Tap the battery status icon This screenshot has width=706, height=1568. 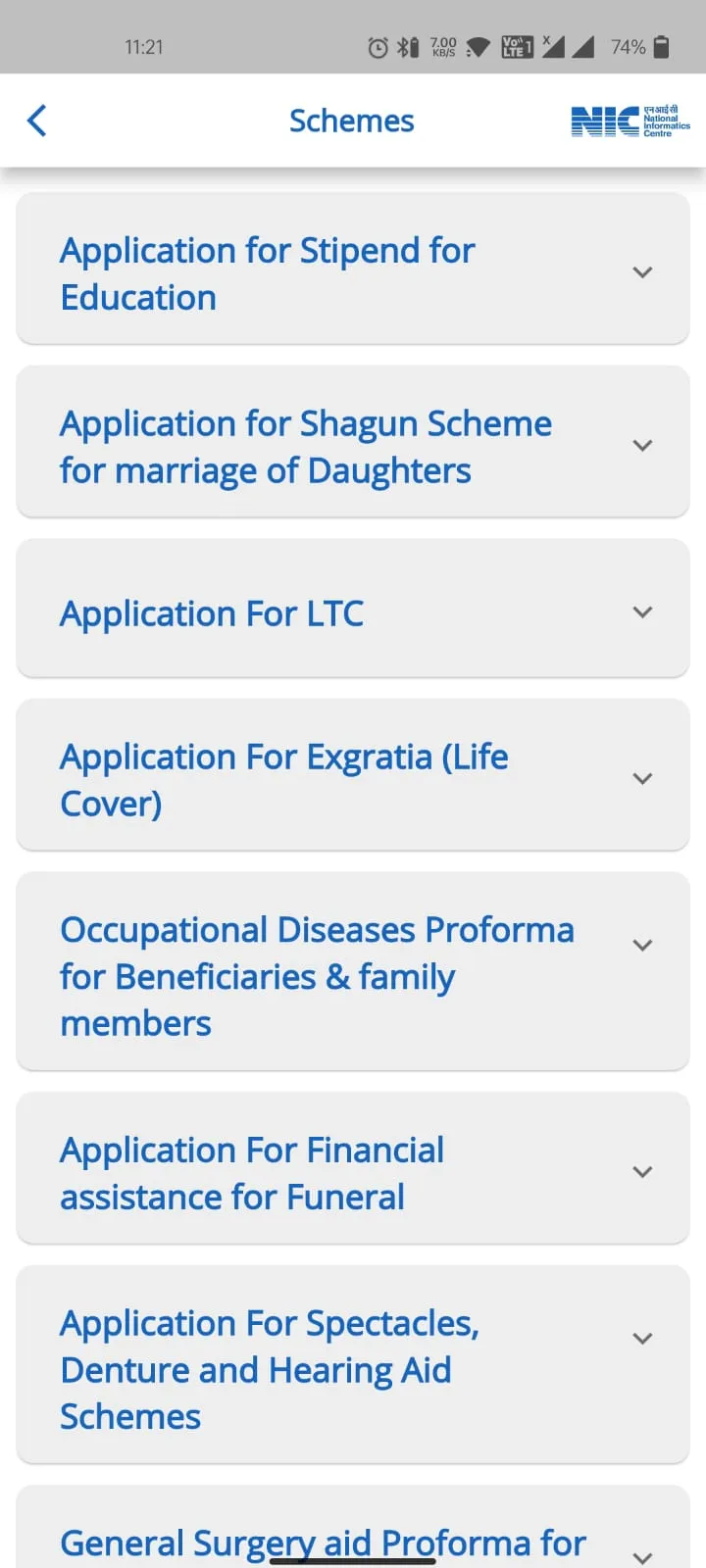[x=662, y=47]
